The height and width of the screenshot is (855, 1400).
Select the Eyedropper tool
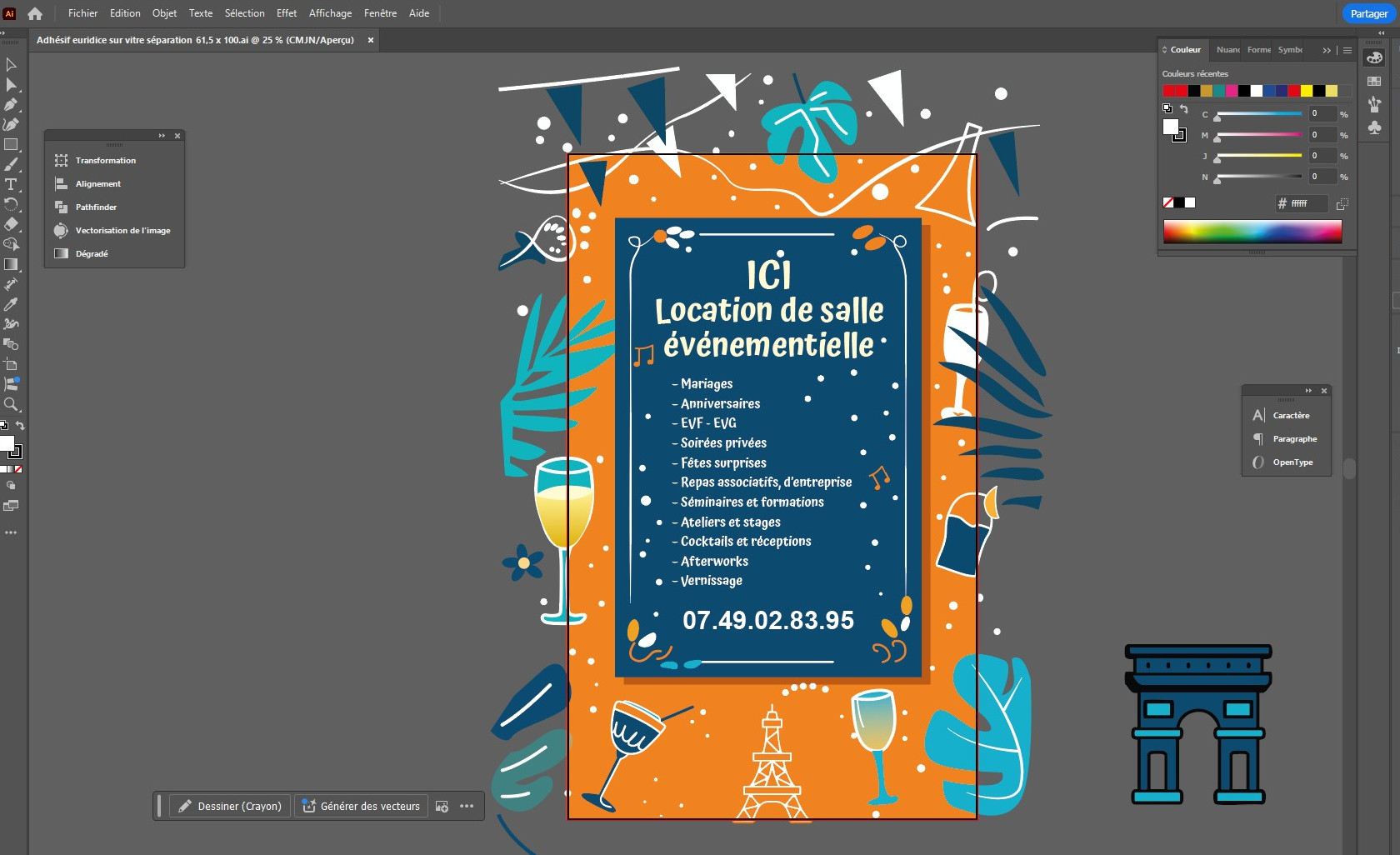click(12, 302)
